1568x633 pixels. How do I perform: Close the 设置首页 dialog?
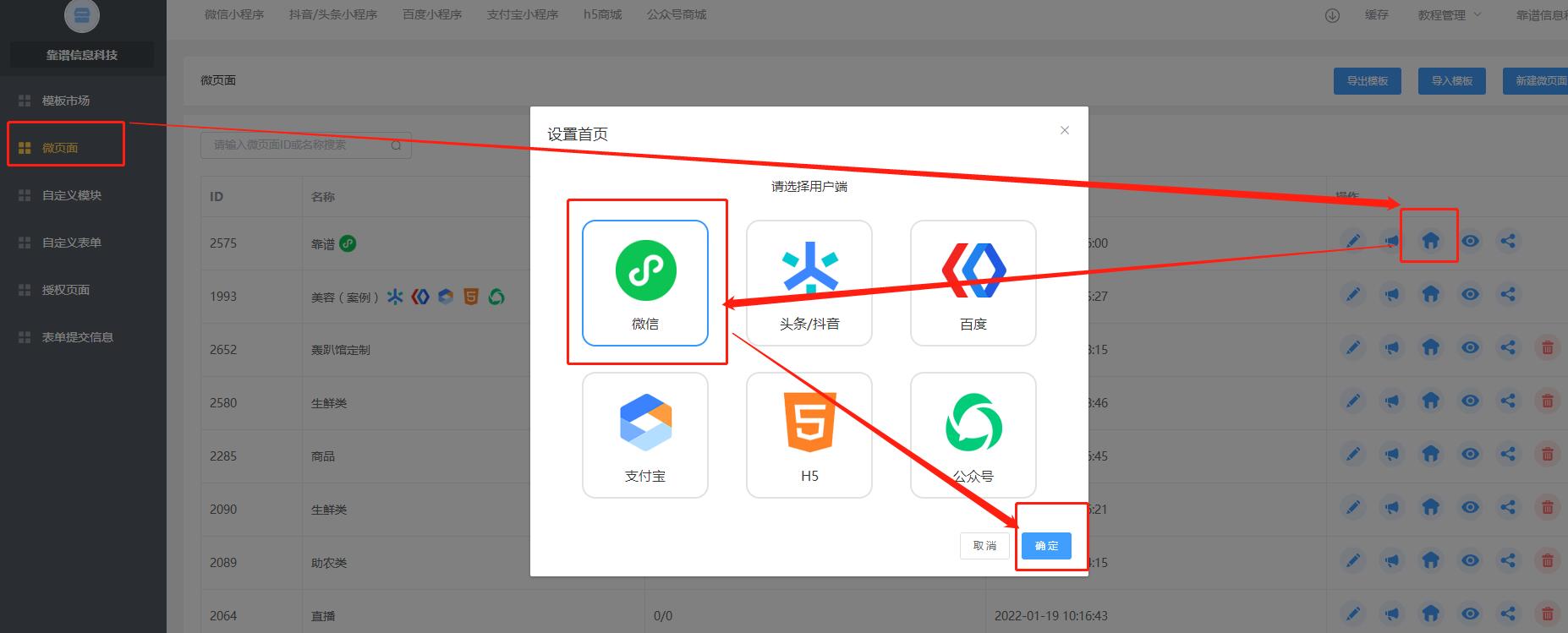click(1065, 130)
